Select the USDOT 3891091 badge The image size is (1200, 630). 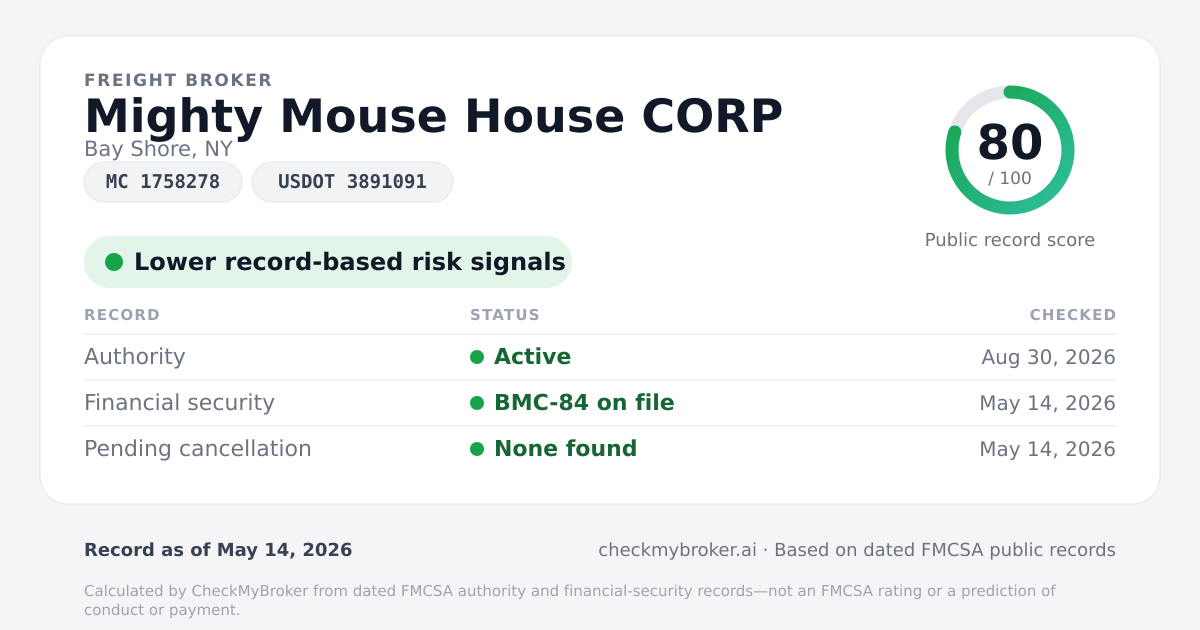(352, 182)
